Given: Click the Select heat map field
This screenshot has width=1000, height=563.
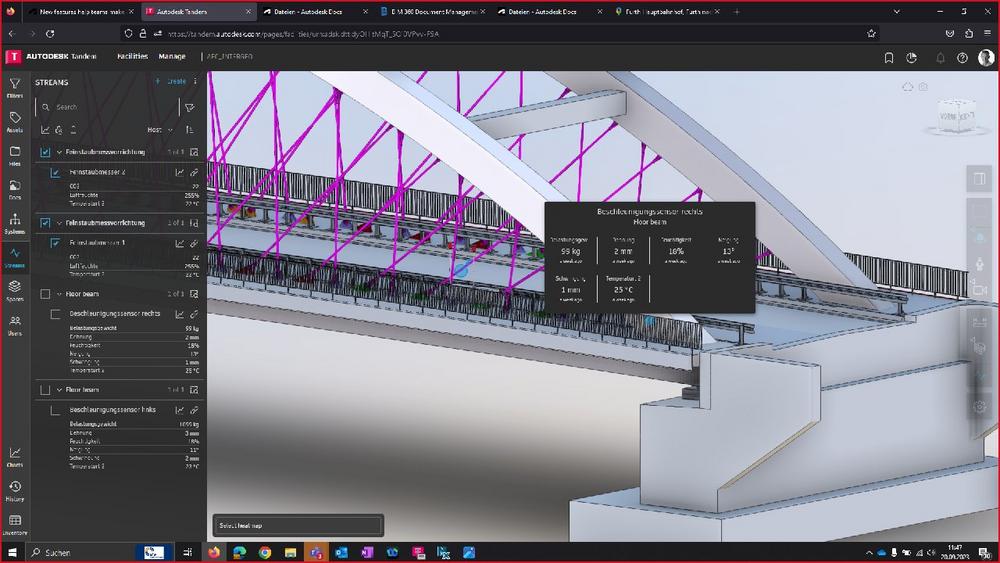Looking at the screenshot, I should pos(298,525).
